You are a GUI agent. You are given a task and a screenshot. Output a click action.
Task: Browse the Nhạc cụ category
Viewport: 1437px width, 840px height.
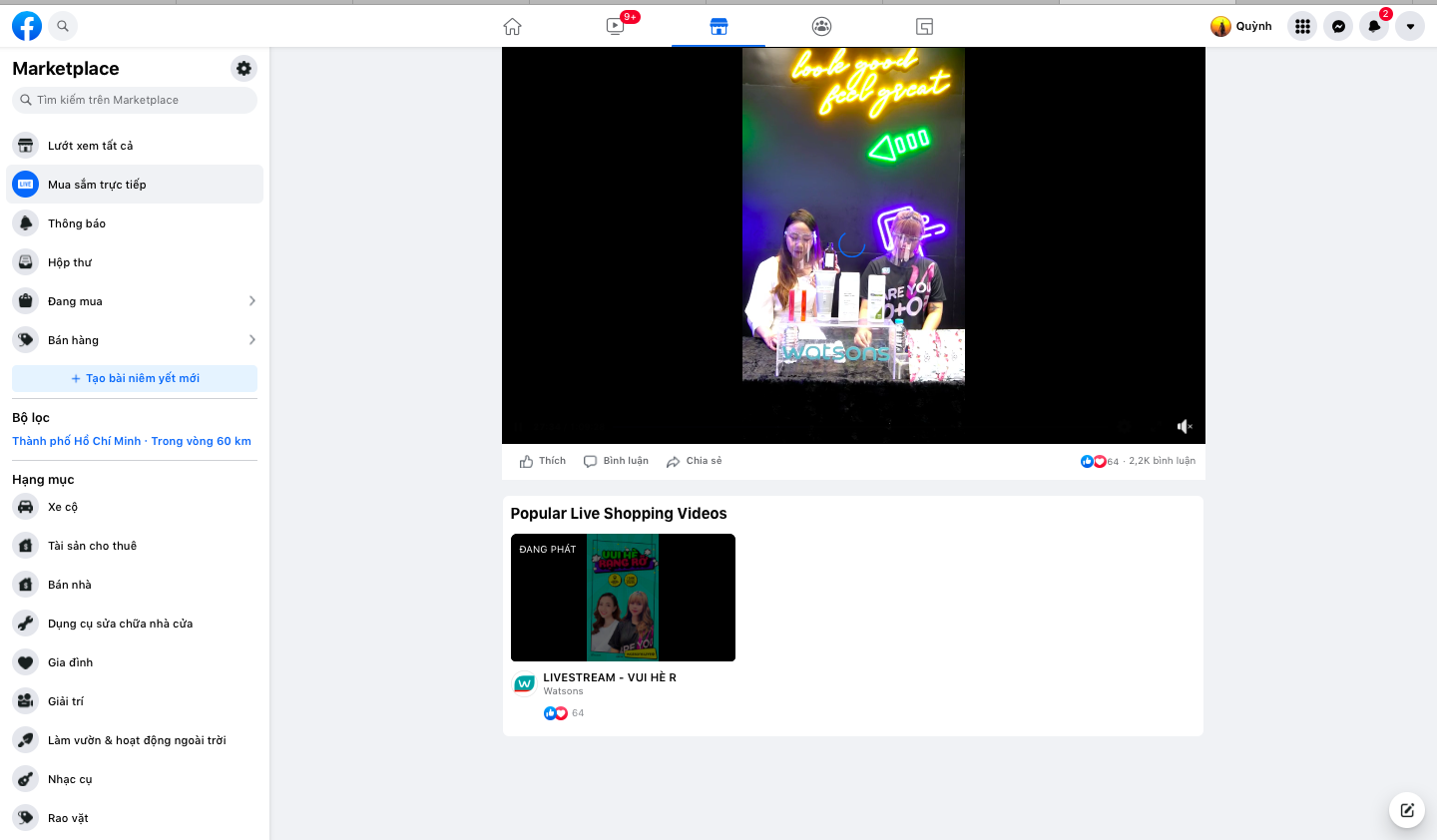pos(135,779)
